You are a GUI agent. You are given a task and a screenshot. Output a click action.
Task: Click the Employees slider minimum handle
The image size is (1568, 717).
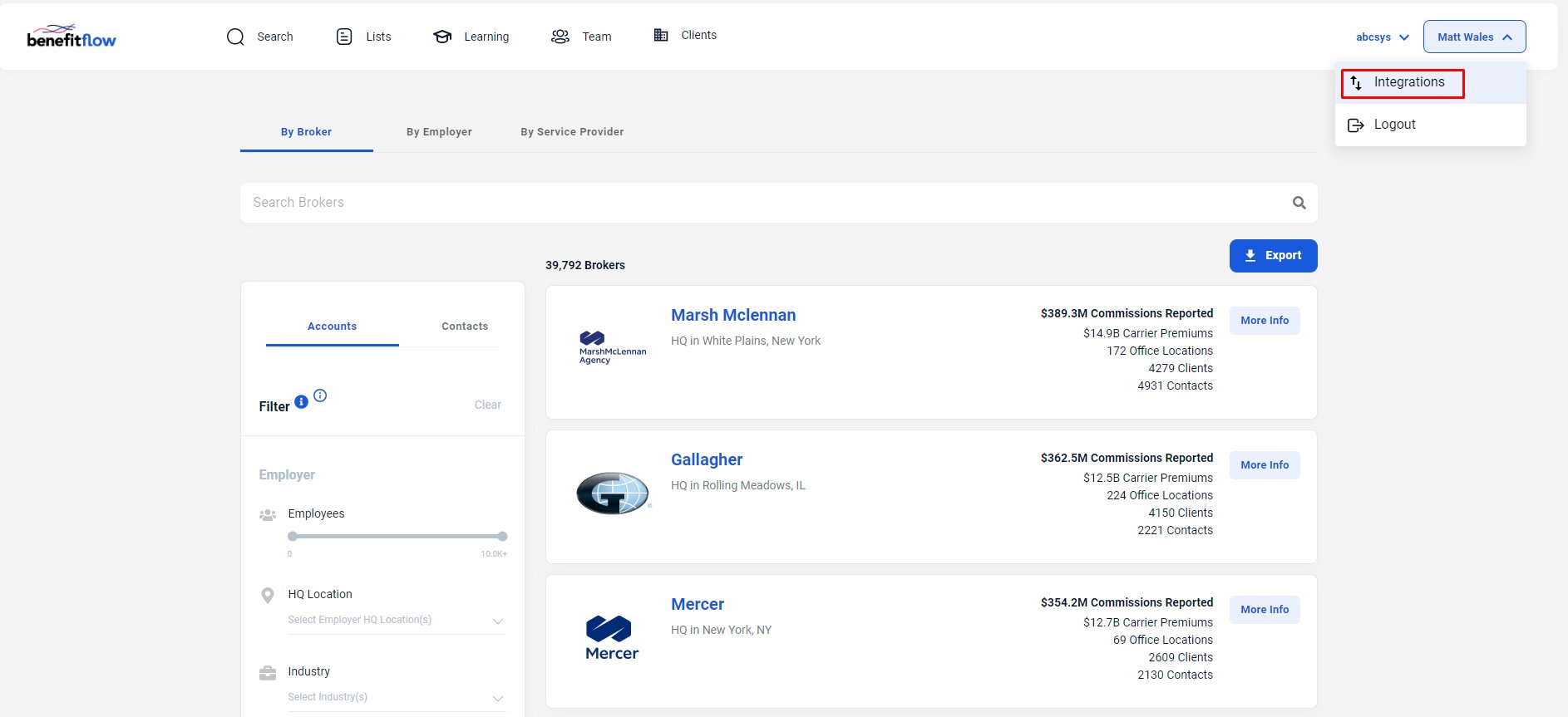293,536
